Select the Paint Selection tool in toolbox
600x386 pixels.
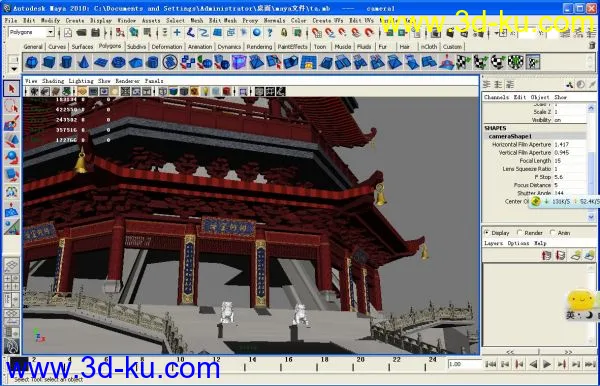point(11,124)
